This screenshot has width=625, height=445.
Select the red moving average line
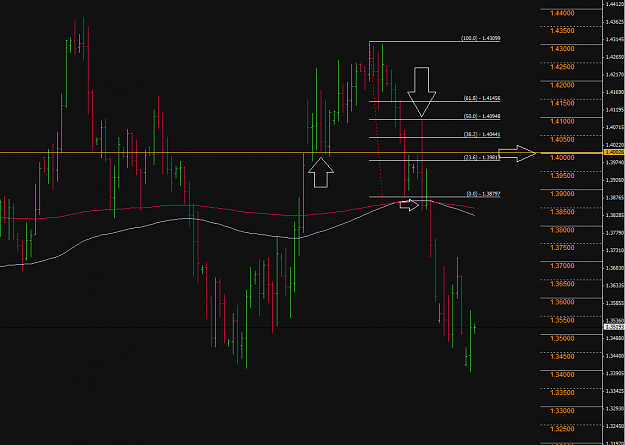(x=239, y=211)
